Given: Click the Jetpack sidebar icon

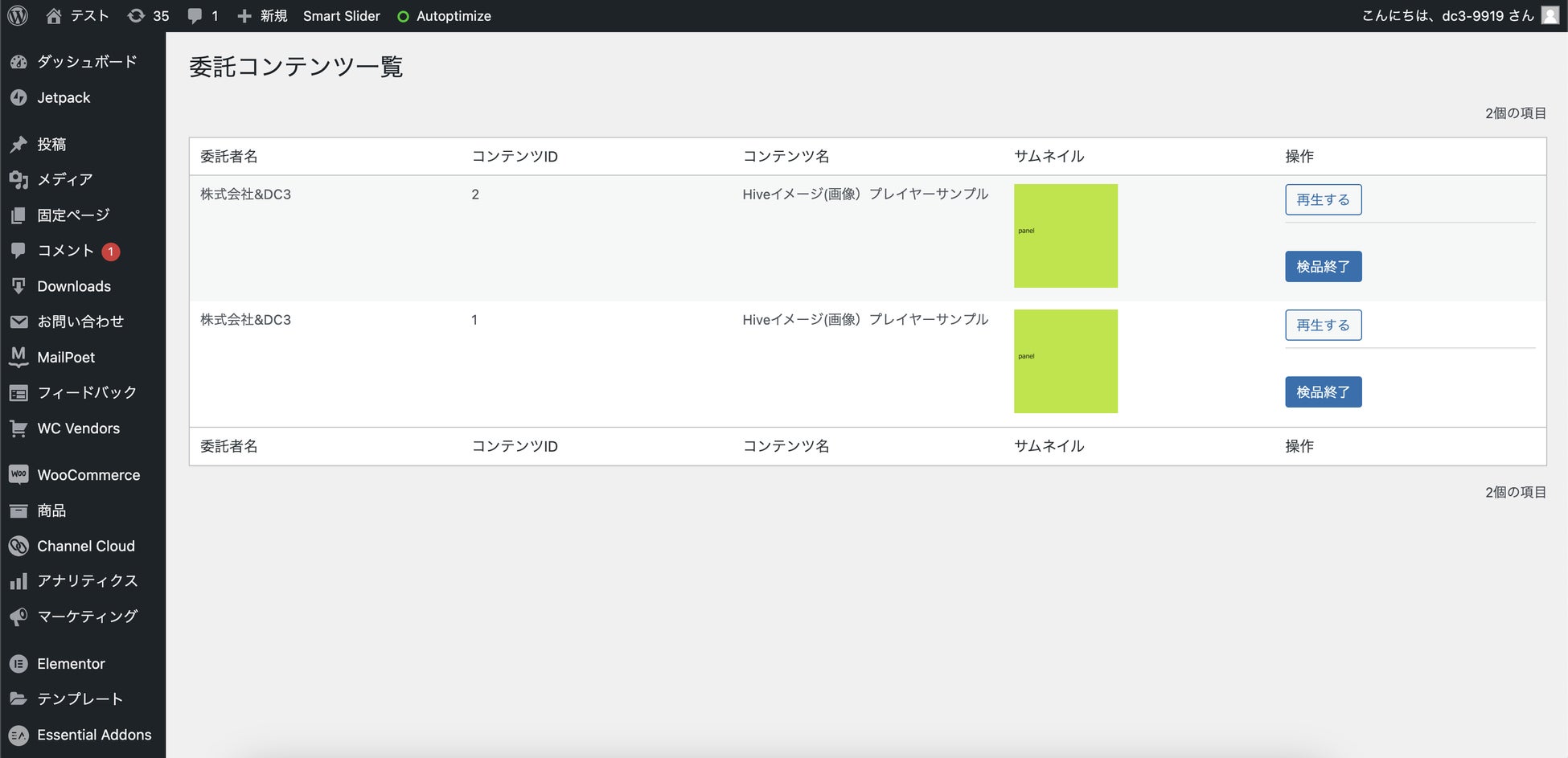Looking at the screenshot, I should click(x=18, y=98).
